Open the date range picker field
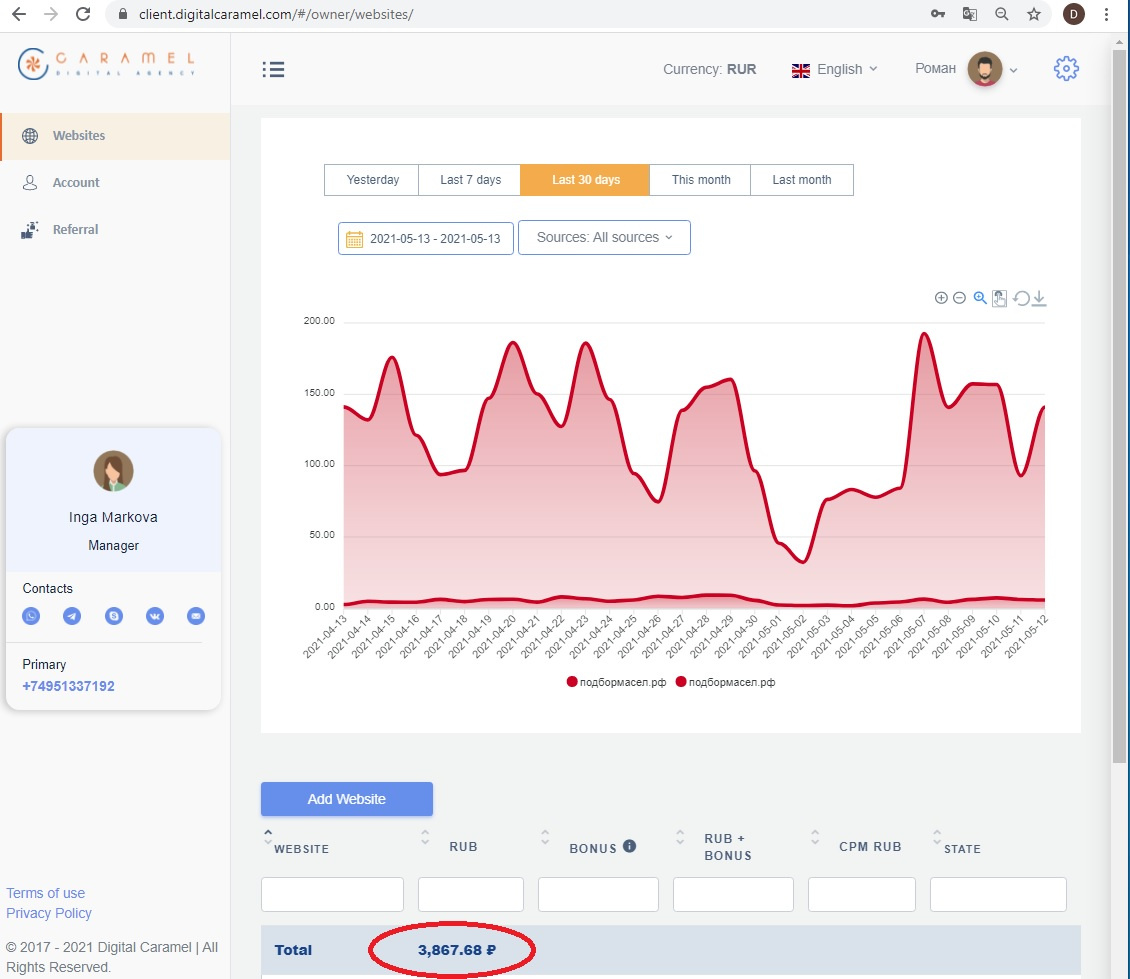Screen dimensions: 1130x979 [x=426, y=239]
